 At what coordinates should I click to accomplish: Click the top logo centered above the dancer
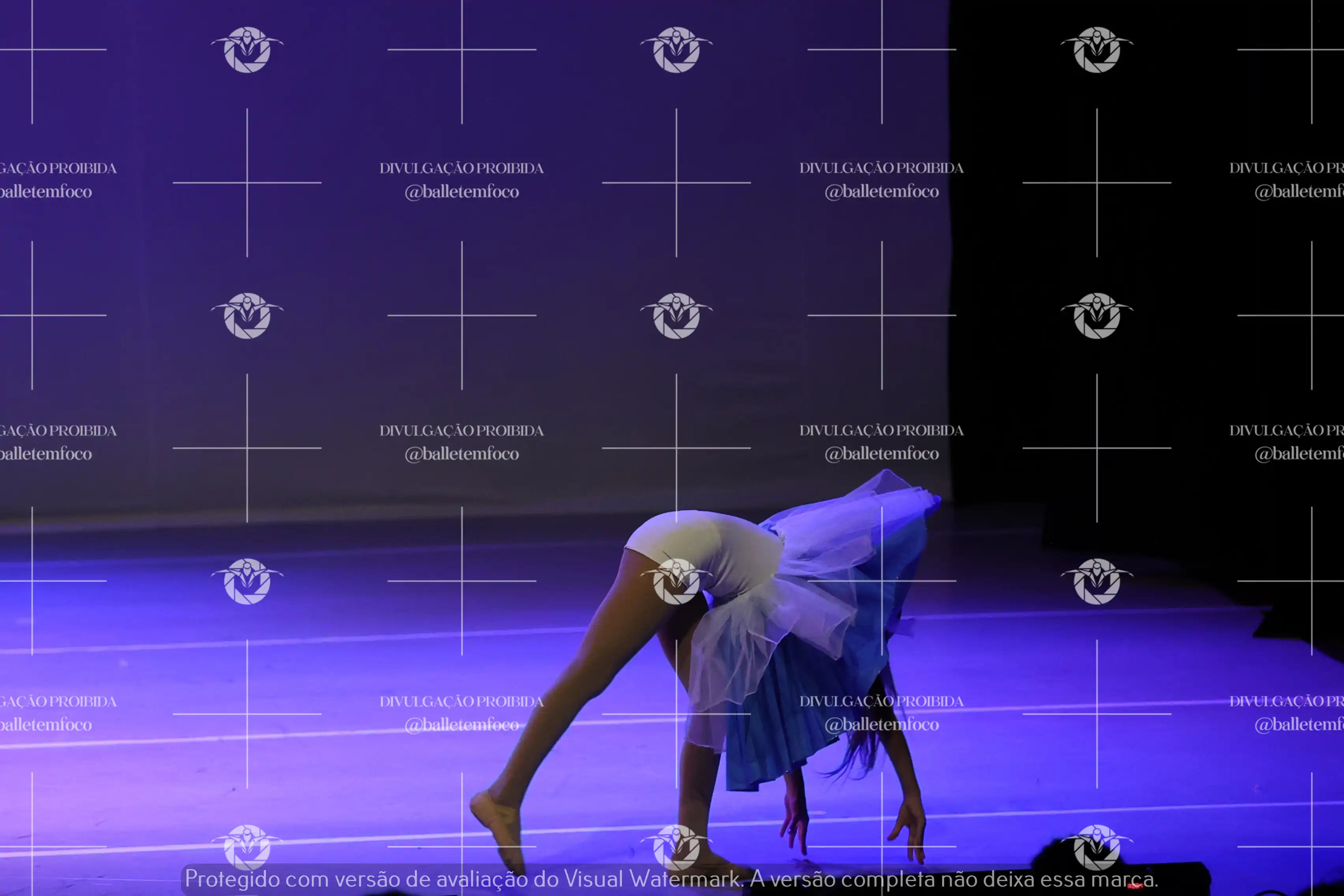click(676, 50)
